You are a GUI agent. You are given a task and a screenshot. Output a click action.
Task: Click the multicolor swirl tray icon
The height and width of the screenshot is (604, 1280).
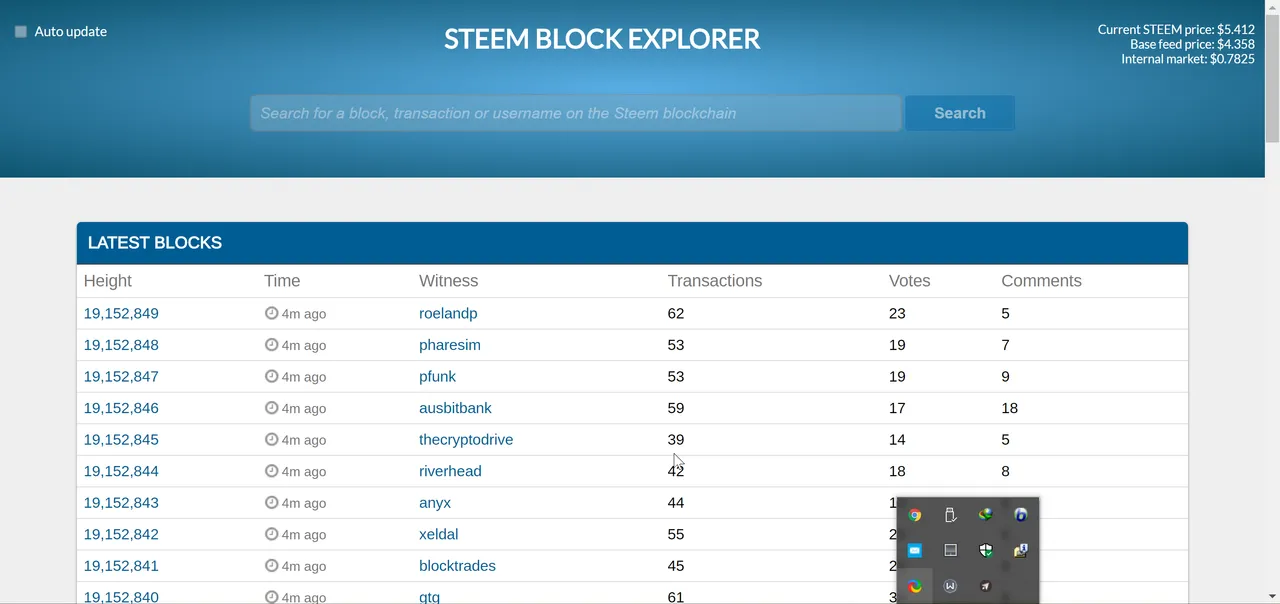[x=914, y=586]
